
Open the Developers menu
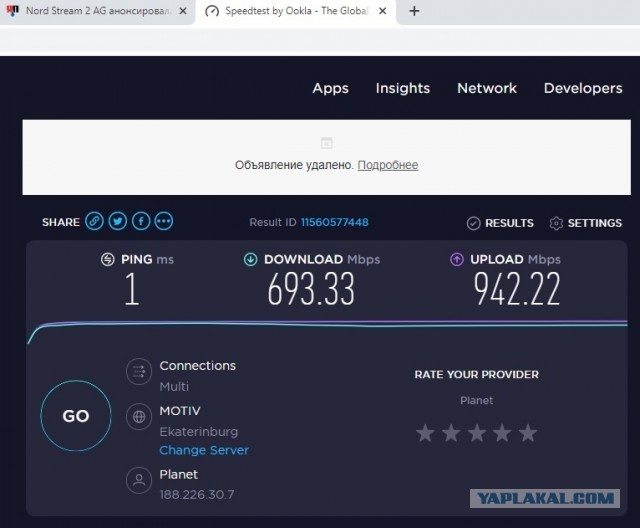tap(583, 88)
